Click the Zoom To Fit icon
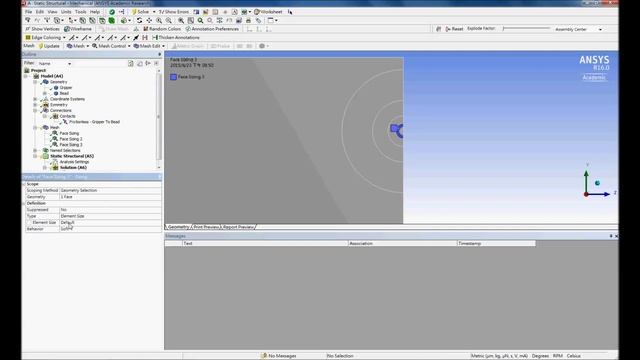Screen dimensions: 640x360 click(181, 20)
